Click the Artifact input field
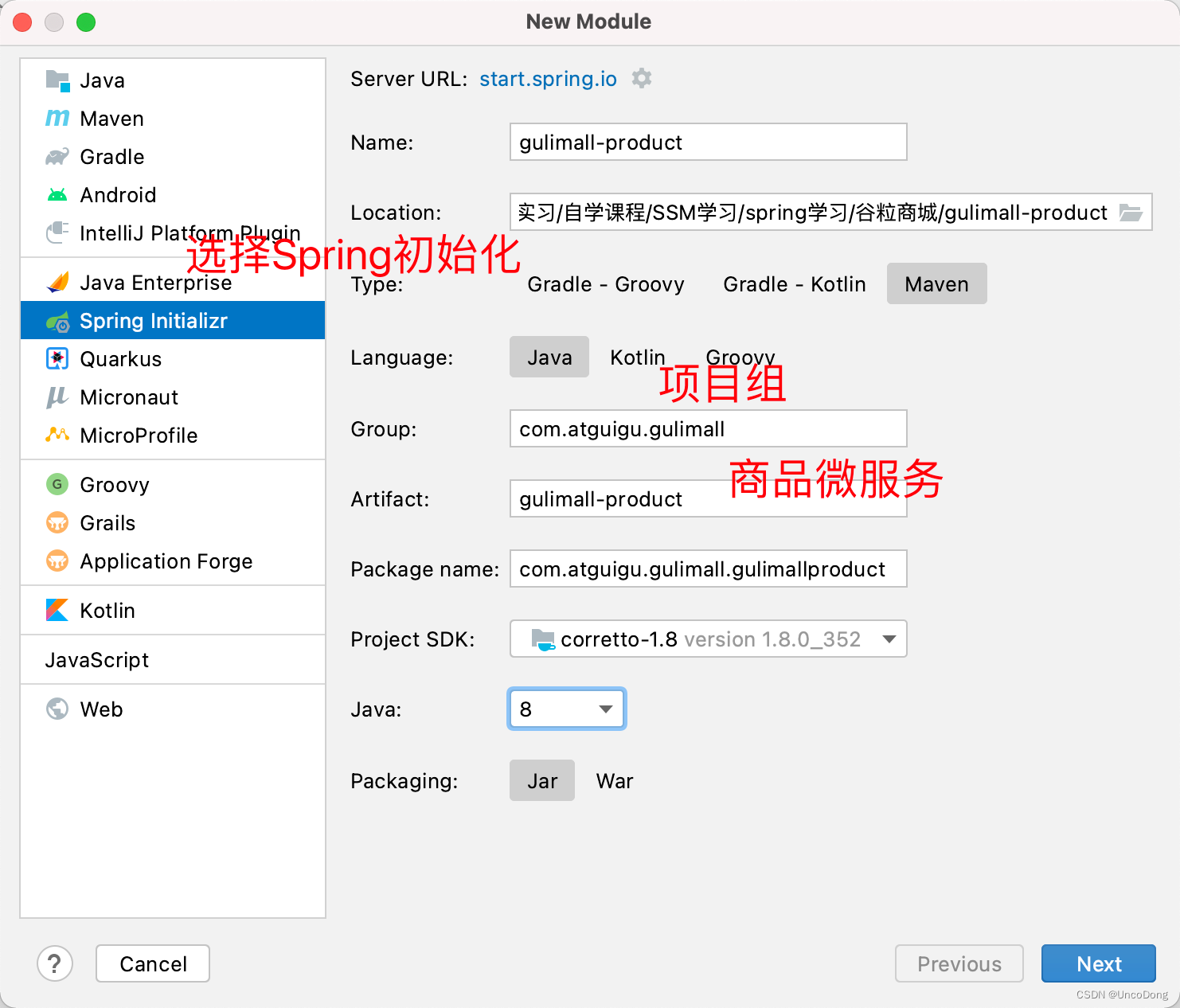 (x=709, y=499)
